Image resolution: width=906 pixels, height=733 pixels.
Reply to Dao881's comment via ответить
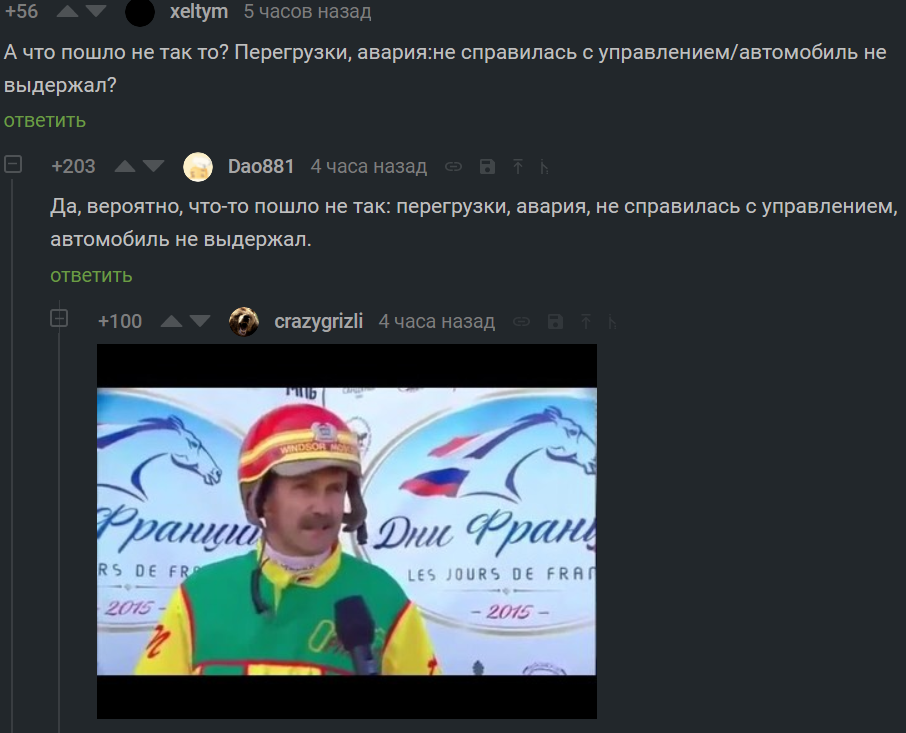click(91, 276)
